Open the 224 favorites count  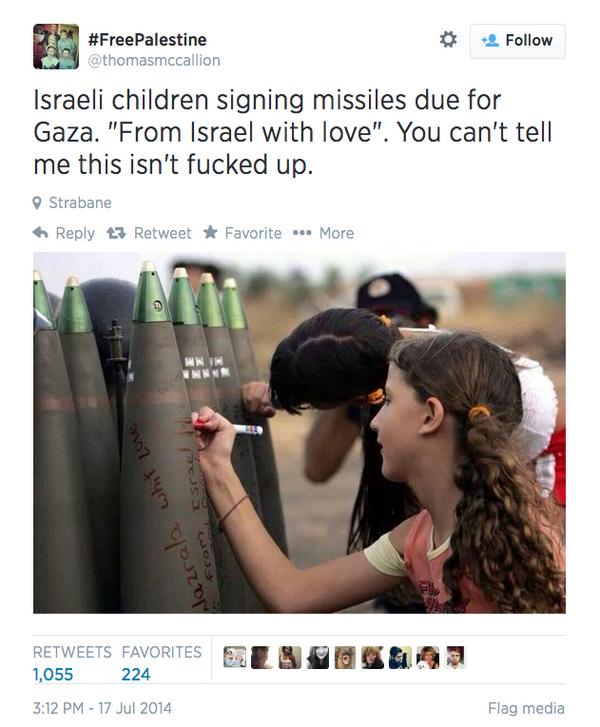point(136,674)
